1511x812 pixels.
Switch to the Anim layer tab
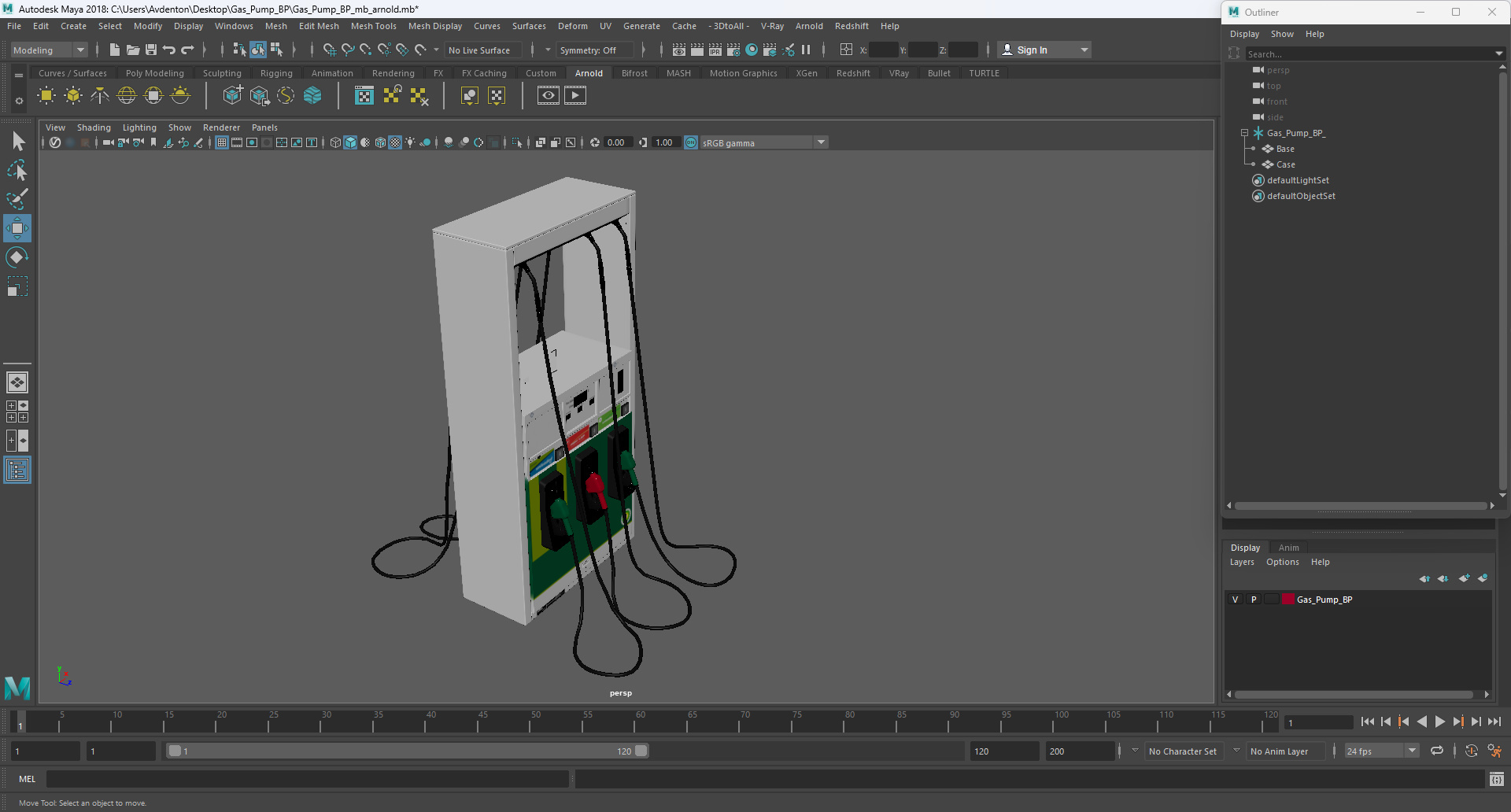(x=1288, y=548)
